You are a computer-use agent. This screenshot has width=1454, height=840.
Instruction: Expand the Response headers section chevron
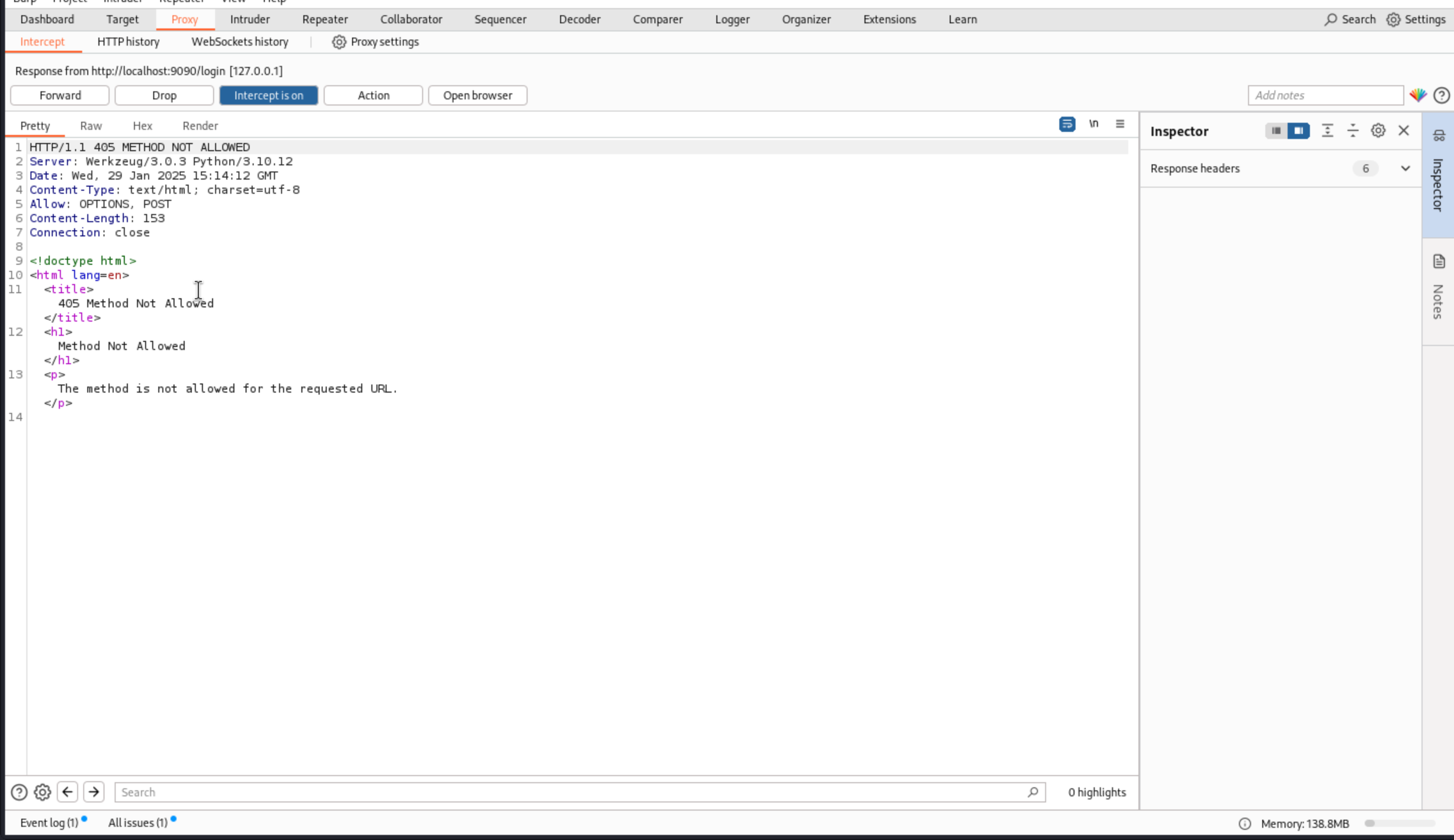point(1405,168)
